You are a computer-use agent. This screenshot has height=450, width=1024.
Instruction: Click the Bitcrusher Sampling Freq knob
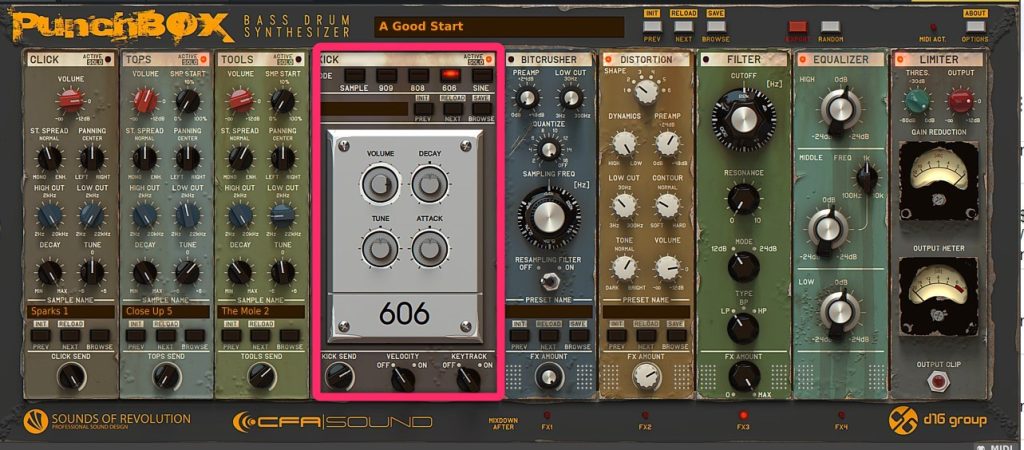pyautogui.click(x=547, y=214)
